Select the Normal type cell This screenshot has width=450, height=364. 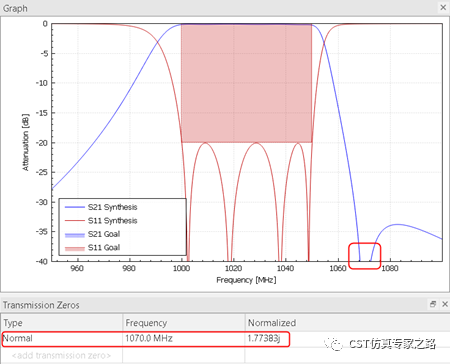[62, 339]
